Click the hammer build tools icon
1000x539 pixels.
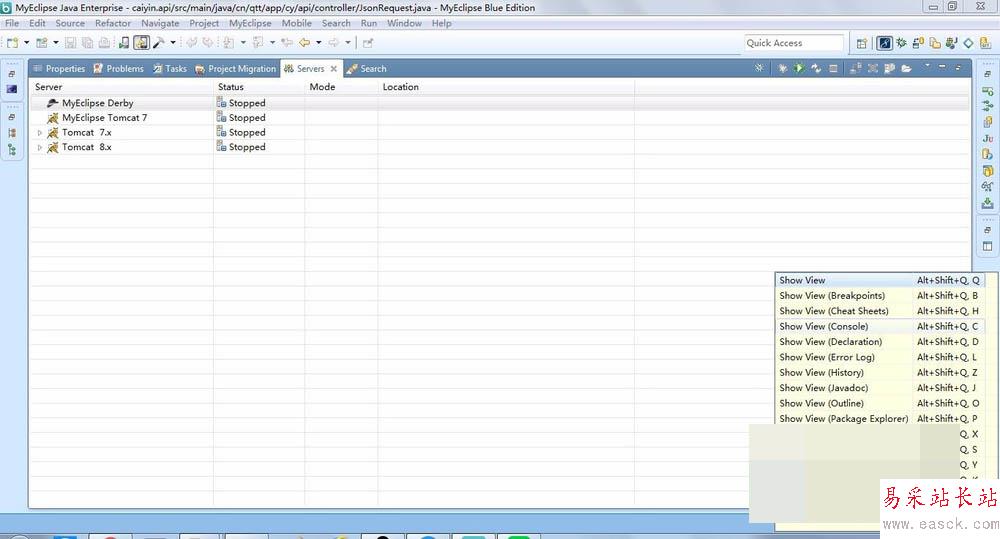[x=159, y=43]
